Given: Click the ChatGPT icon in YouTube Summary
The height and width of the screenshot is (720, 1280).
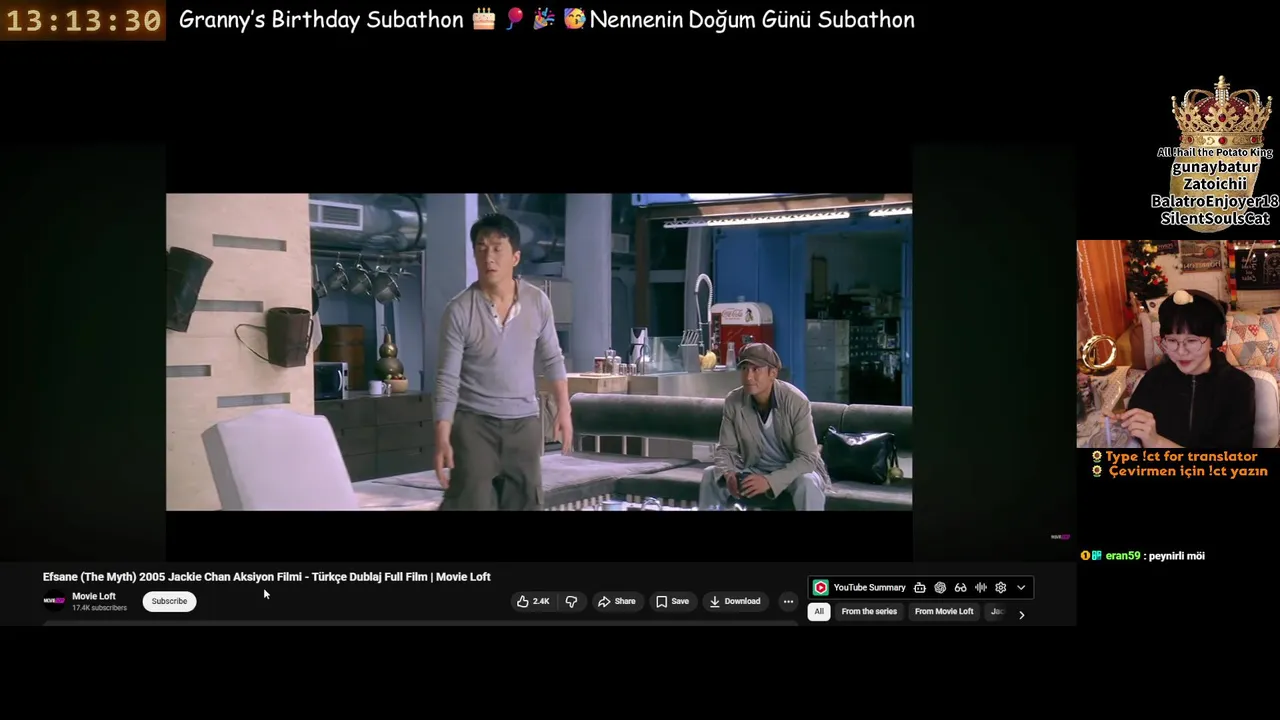Looking at the screenshot, I should (x=940, y=588).
